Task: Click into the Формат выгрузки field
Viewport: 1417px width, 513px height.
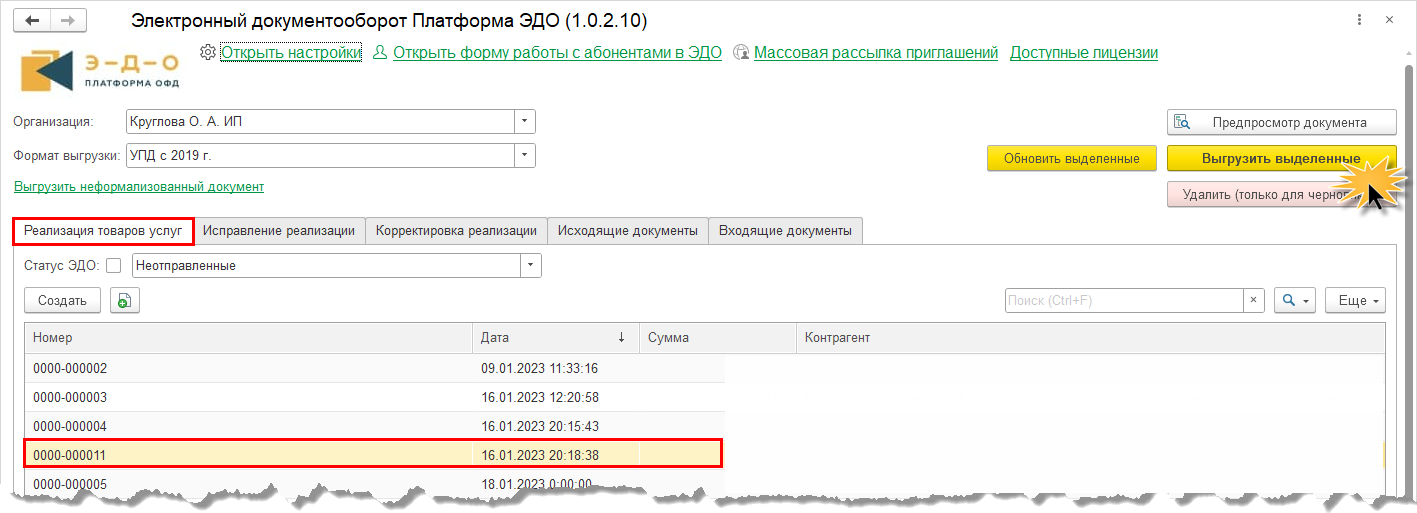Action: 320,155
